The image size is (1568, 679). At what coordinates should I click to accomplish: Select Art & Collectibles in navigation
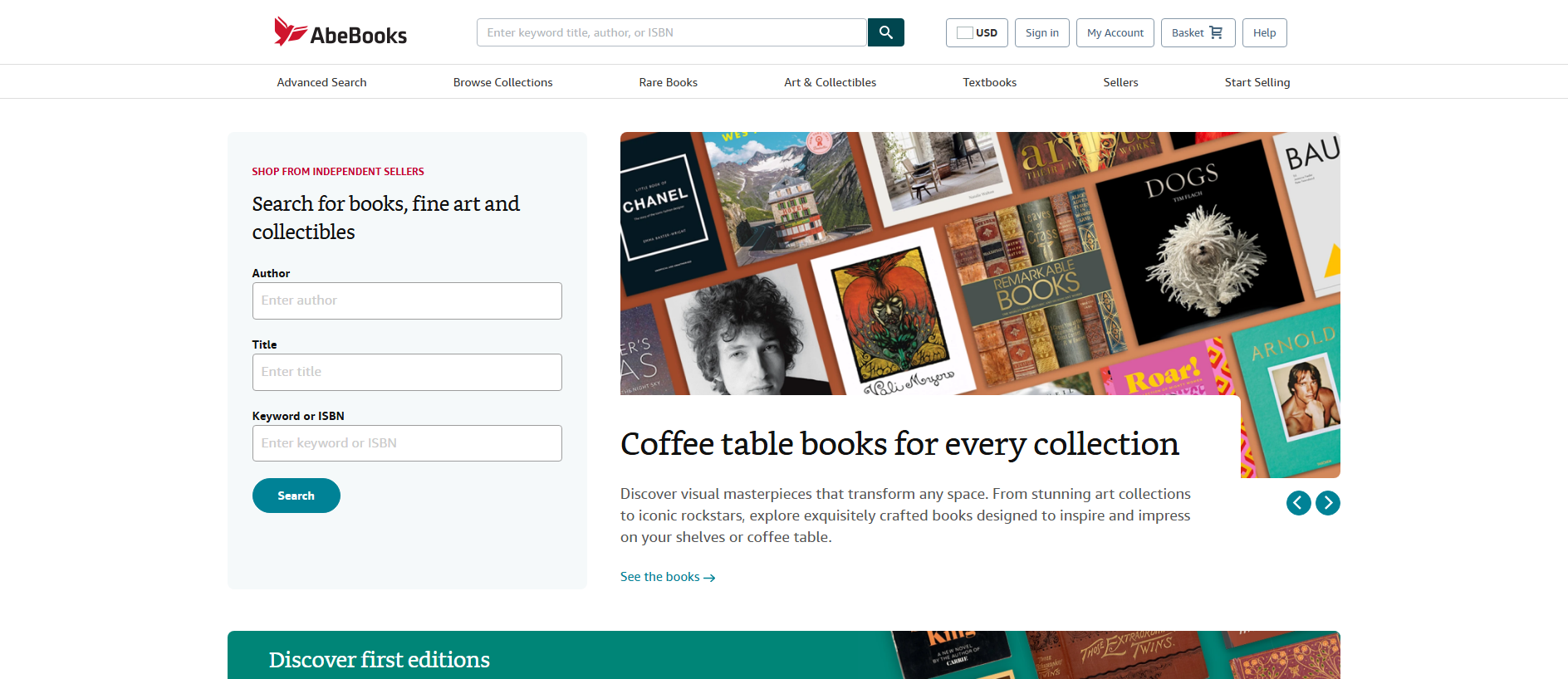831,82
